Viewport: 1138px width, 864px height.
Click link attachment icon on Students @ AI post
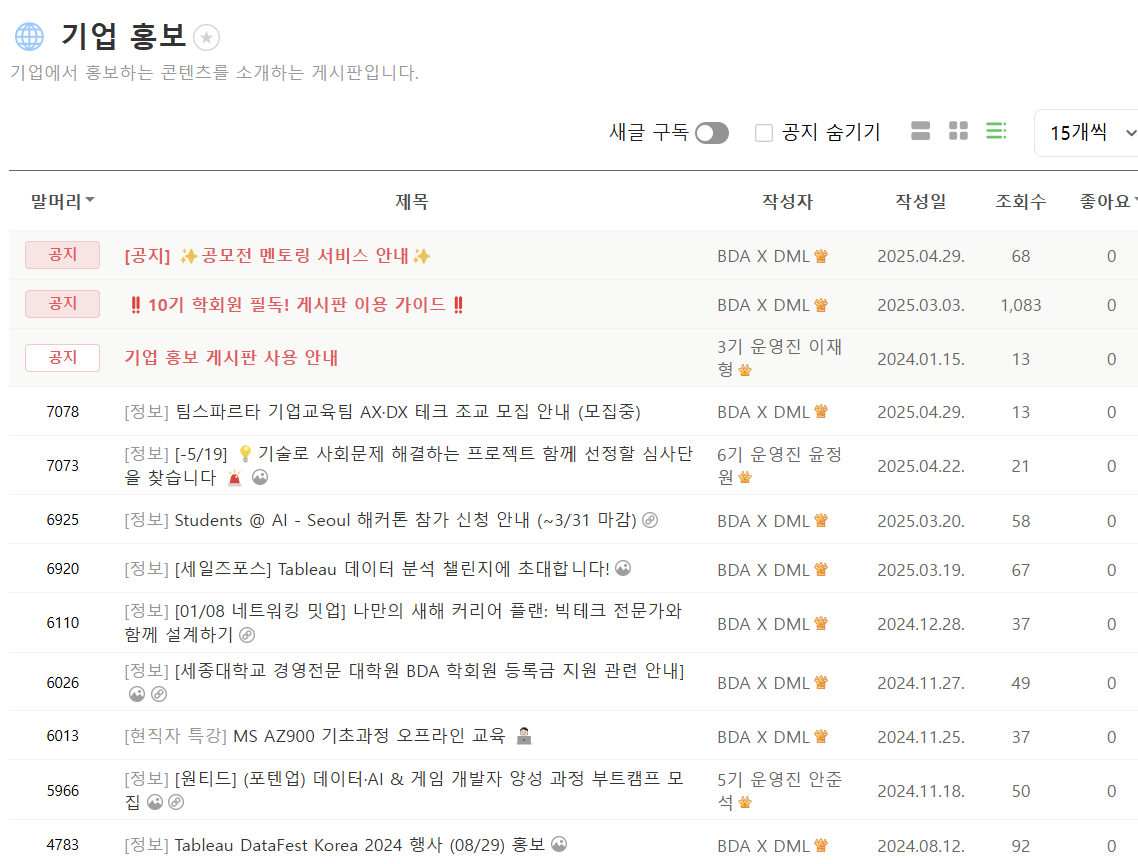650,520
